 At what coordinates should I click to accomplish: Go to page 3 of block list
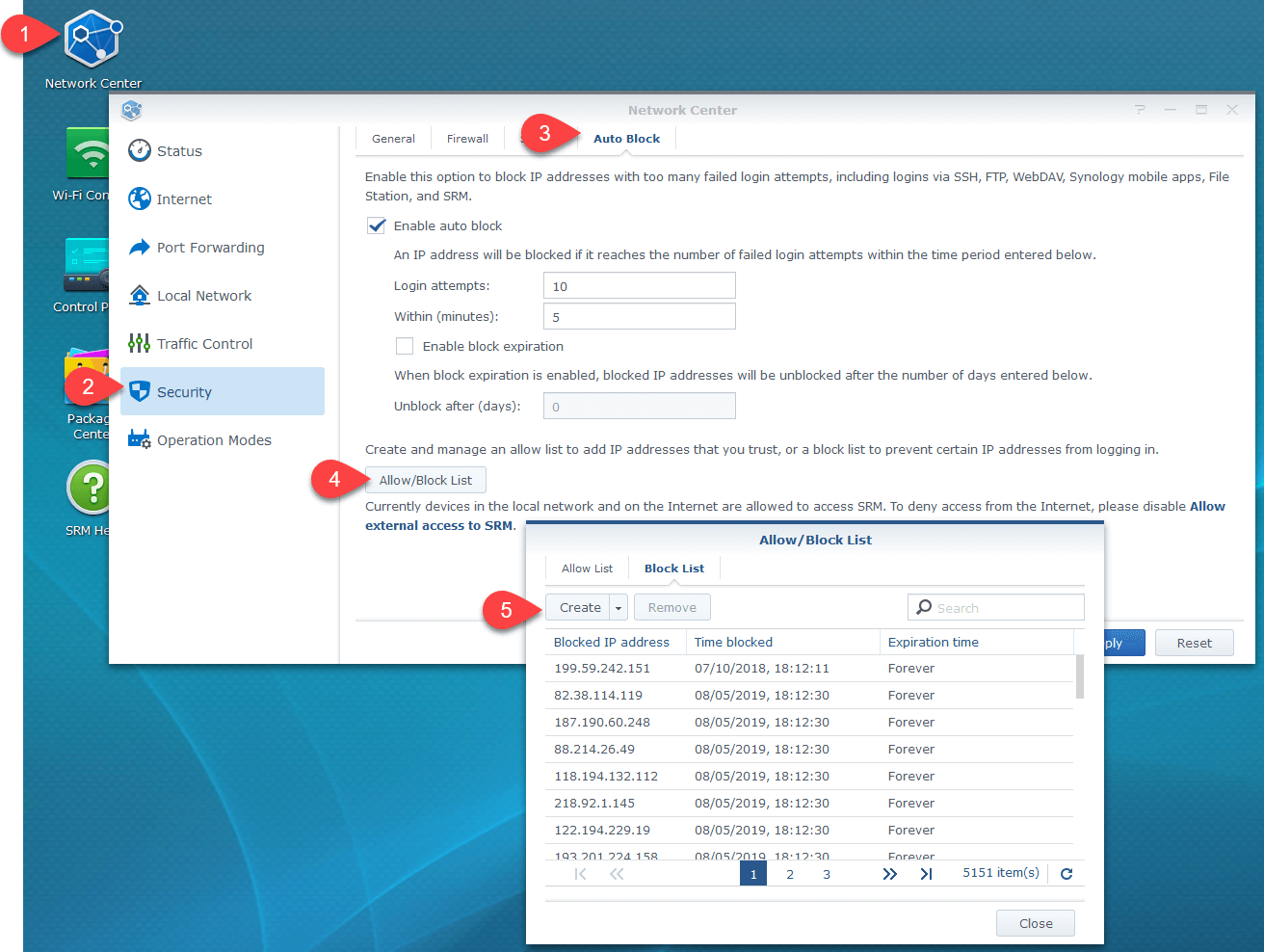827,874
